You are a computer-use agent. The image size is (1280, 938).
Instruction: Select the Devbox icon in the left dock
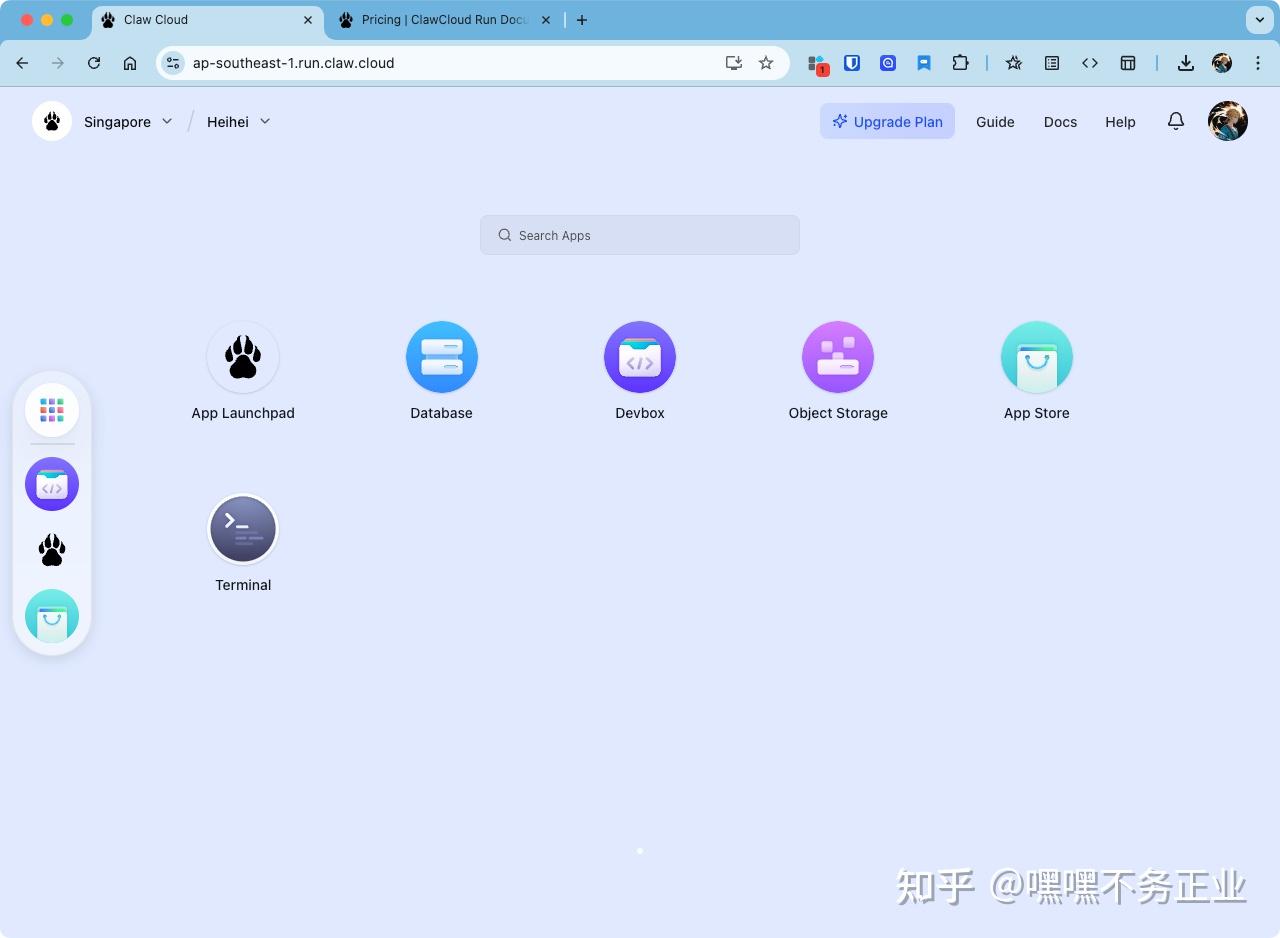(x=51, y=483)
